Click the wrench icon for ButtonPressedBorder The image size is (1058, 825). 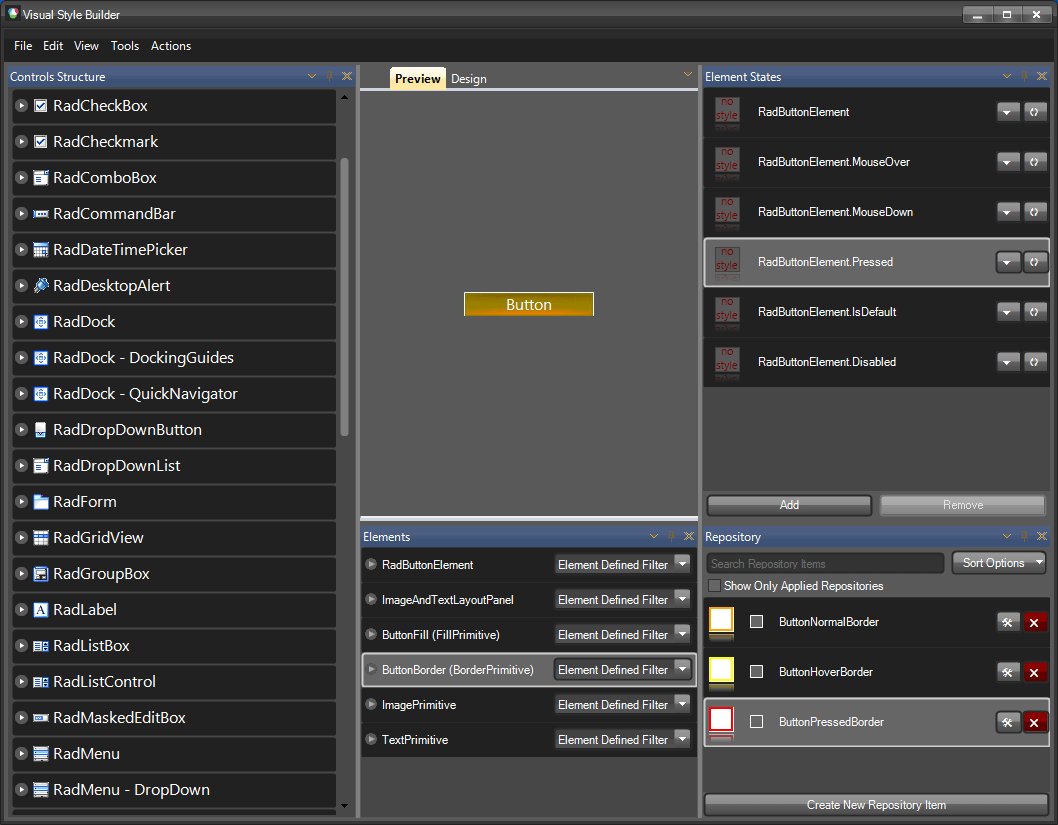[x=1008, y=721]
